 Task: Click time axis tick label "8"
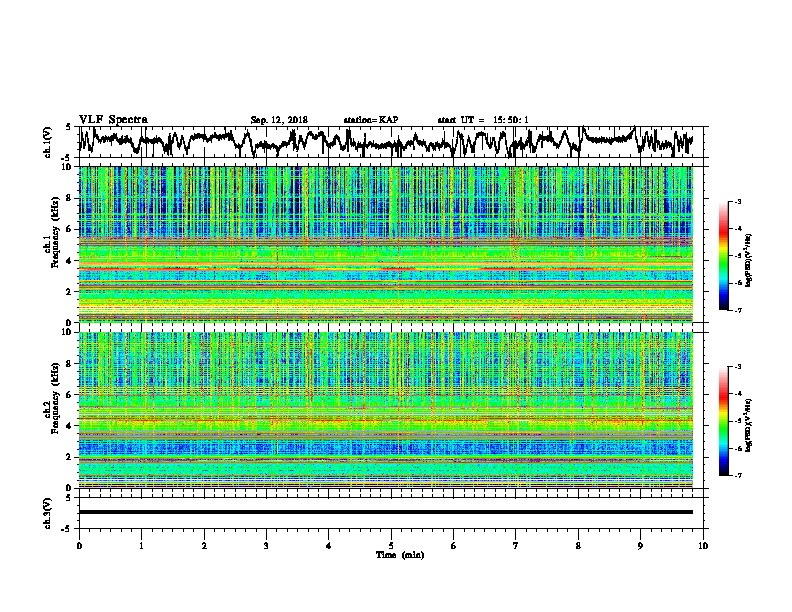tap(578, 545)
